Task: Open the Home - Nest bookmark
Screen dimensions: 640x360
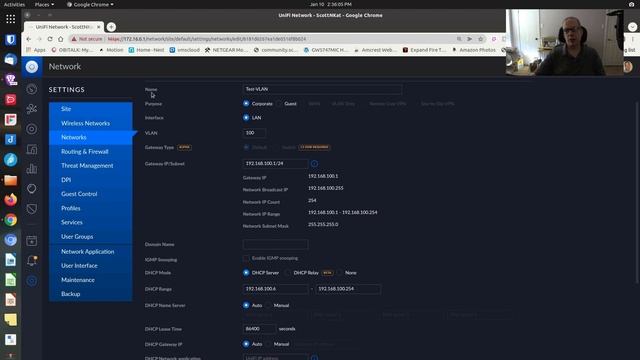Action: [x=146, y=50]
